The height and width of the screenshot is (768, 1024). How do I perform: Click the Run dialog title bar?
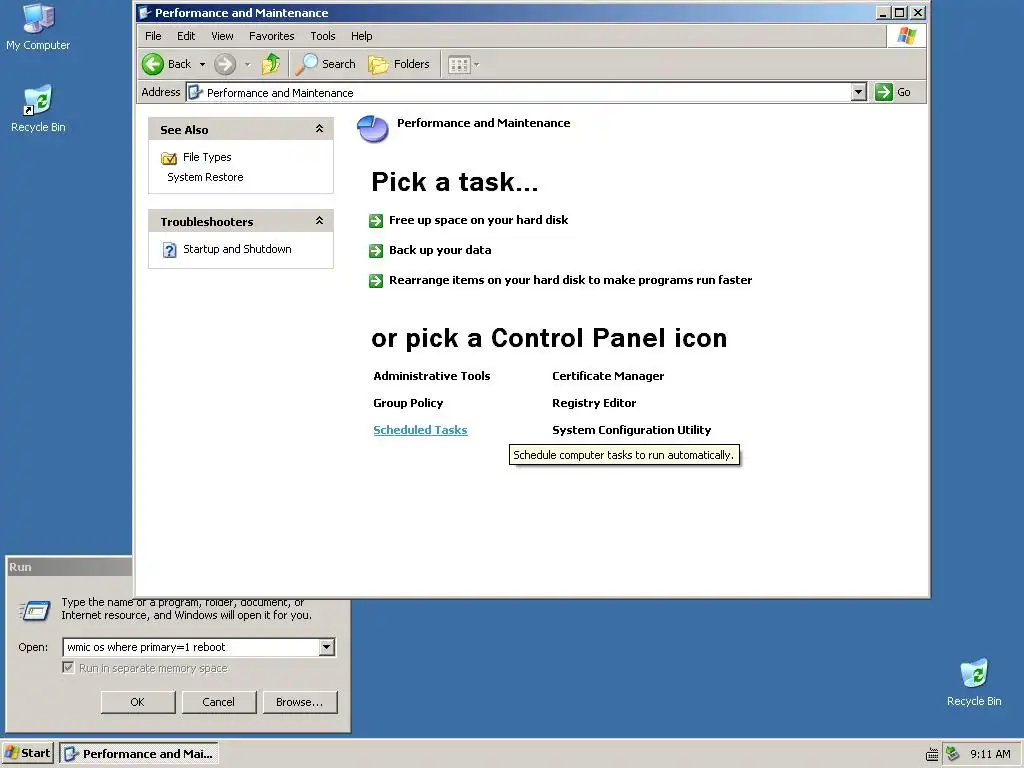pos(69,567)
